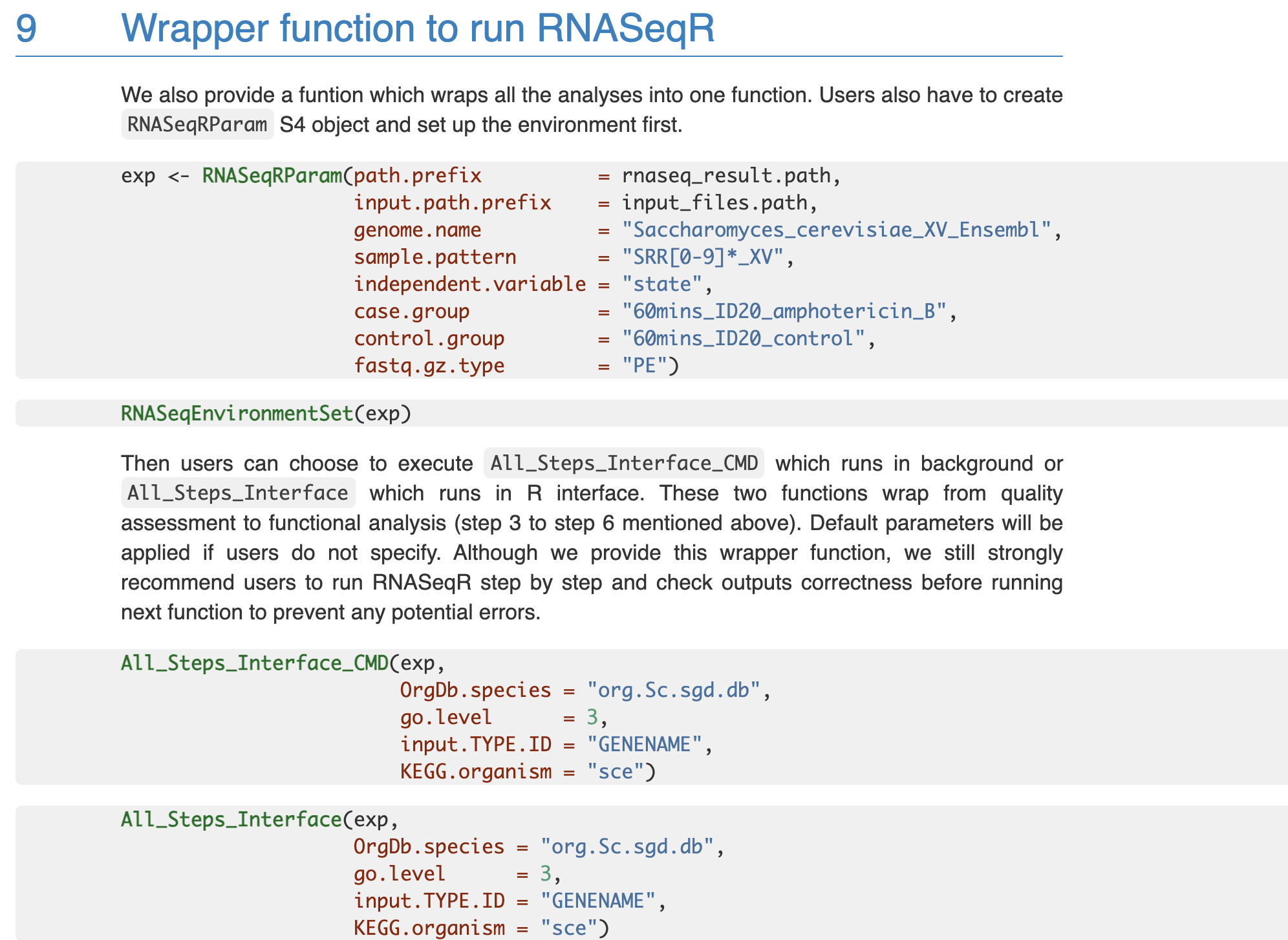Viewport: 1288px width, 940px height.
Task: Click the value 3 in the All_Steps_Interface_CMD block
Action: coord(593,718)
